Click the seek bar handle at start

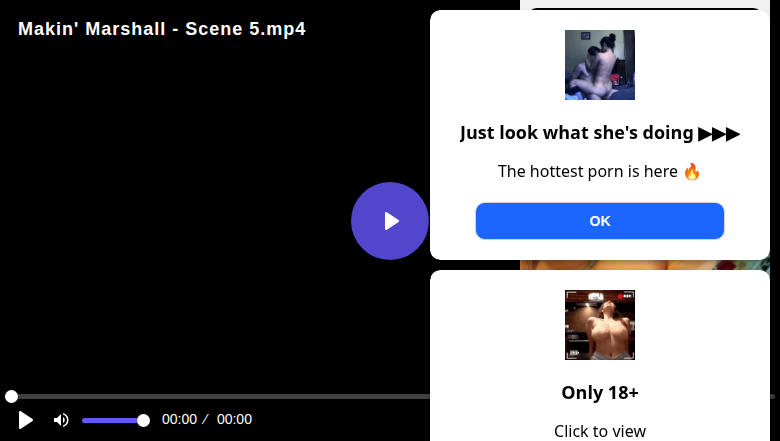coord(11,397)
